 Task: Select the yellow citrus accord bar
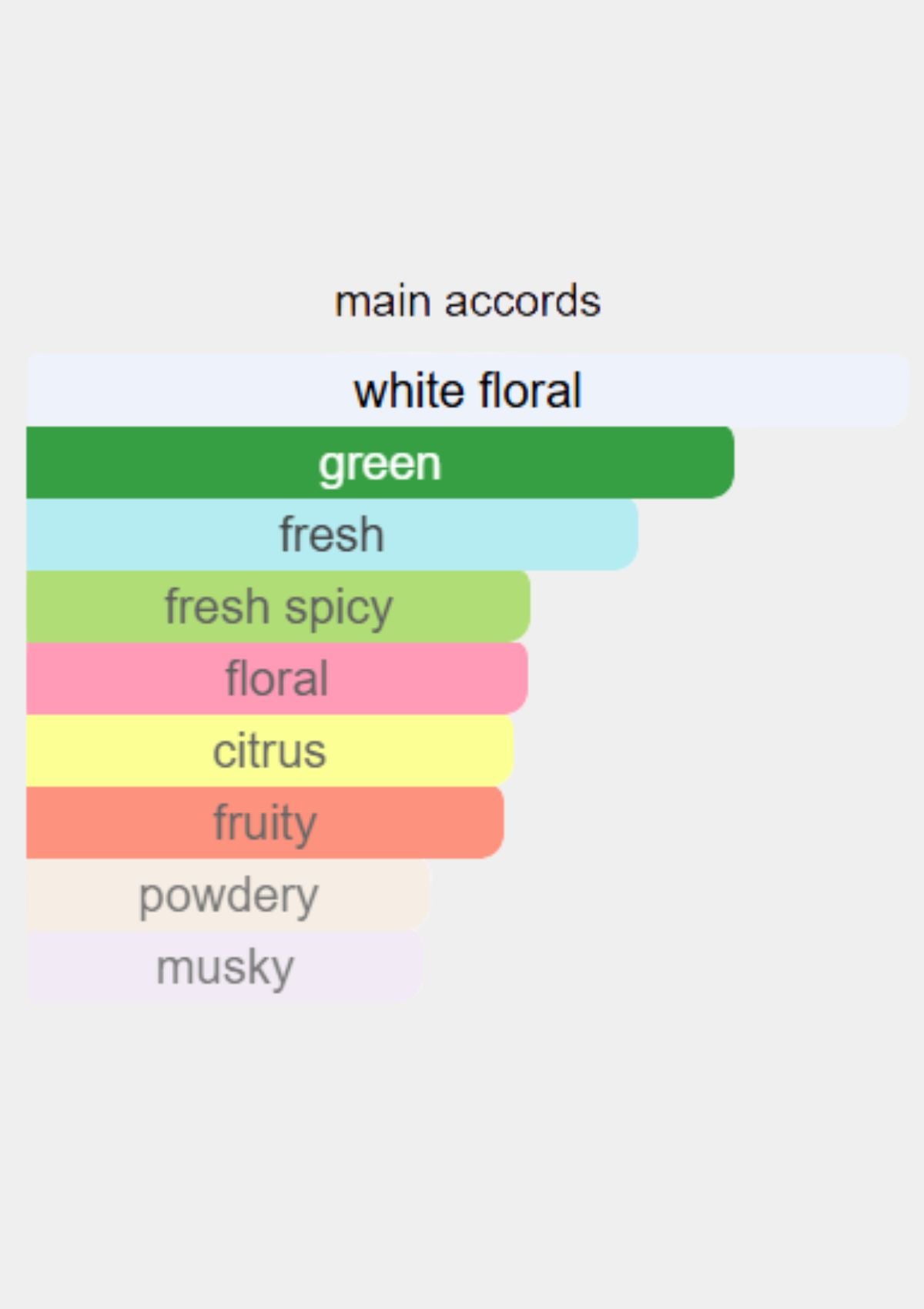pos(270,750)
